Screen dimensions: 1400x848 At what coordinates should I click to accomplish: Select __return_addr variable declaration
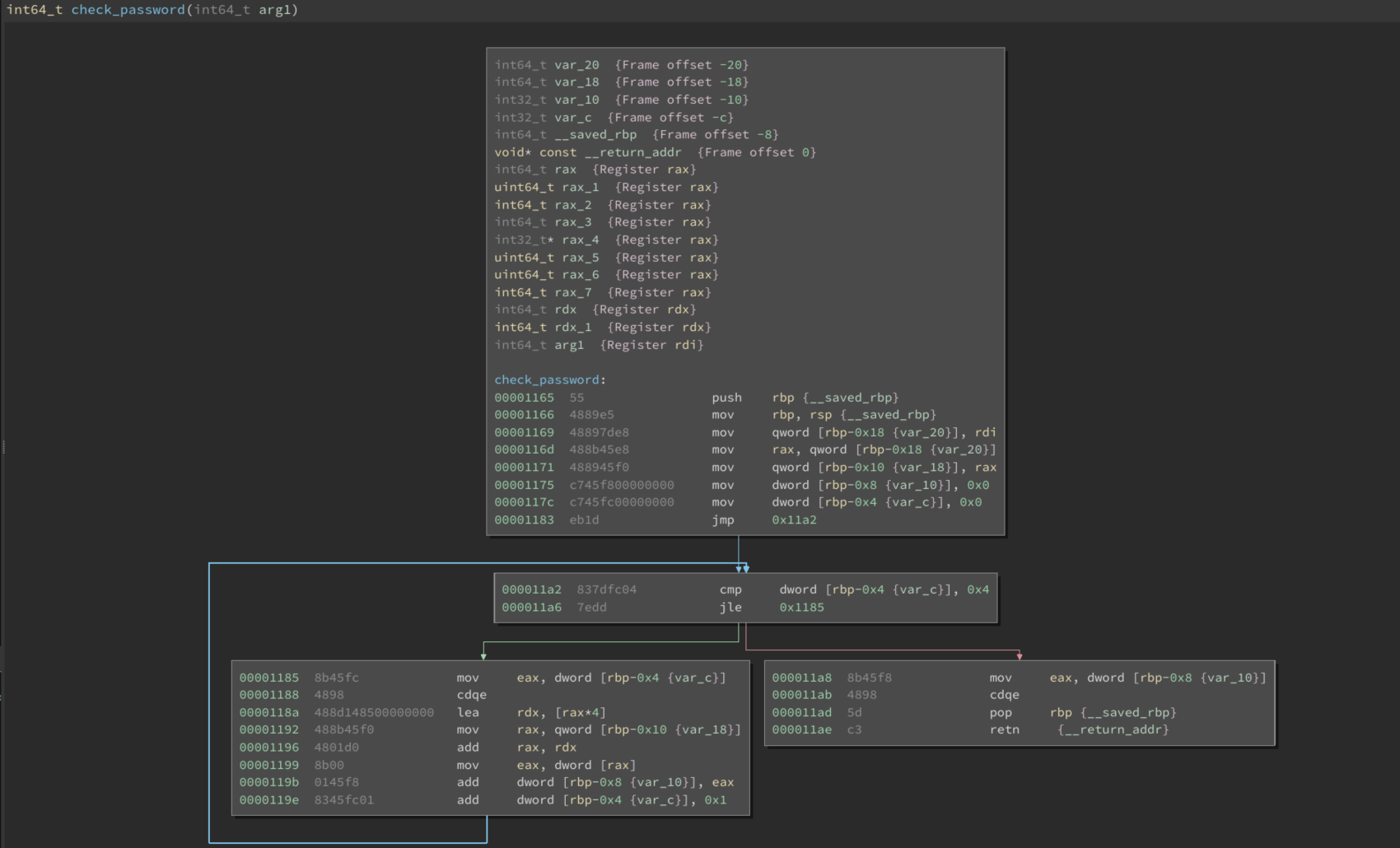click(x=632, y=152)
